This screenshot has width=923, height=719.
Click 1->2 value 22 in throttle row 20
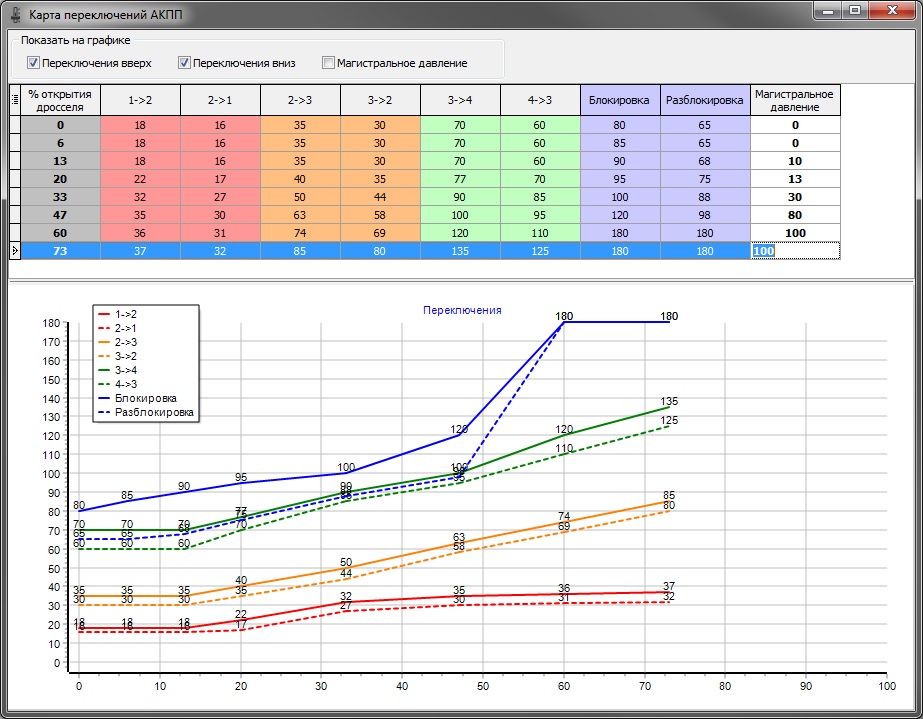tap(141, 179)
